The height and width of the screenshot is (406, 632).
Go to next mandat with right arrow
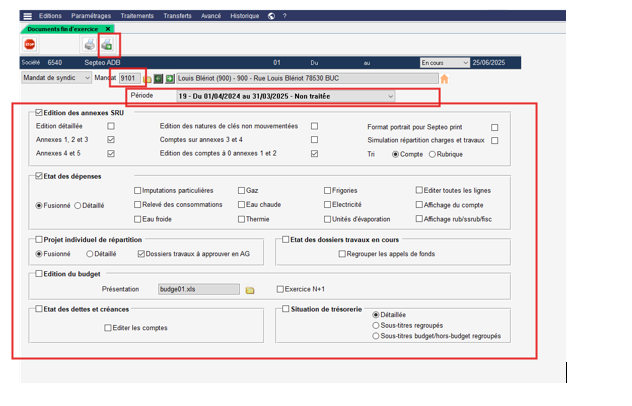pyautogui.click(x=170, y=78)
